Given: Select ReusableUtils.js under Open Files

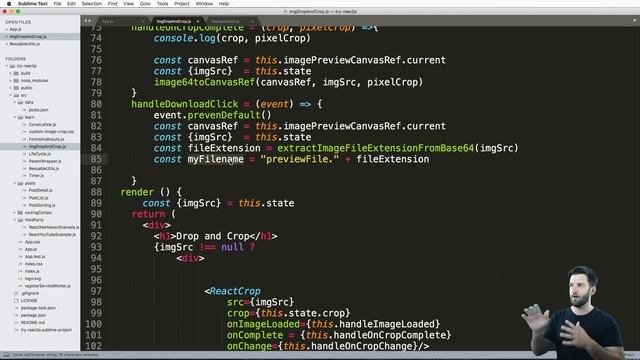Looking at the screenshot, I should click(x=24, y=44).
